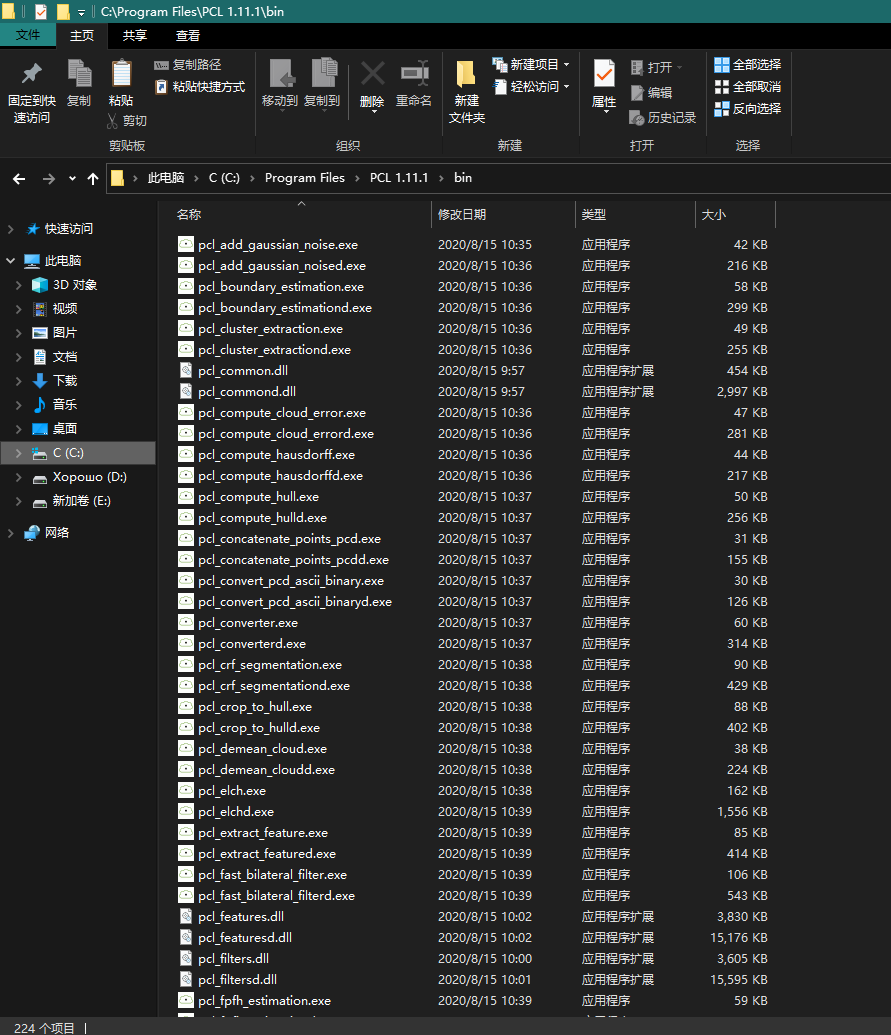Viewport: 891px width, 1035px height.
Task: Open the Properties (属性) icon
Action: (603, 85)
